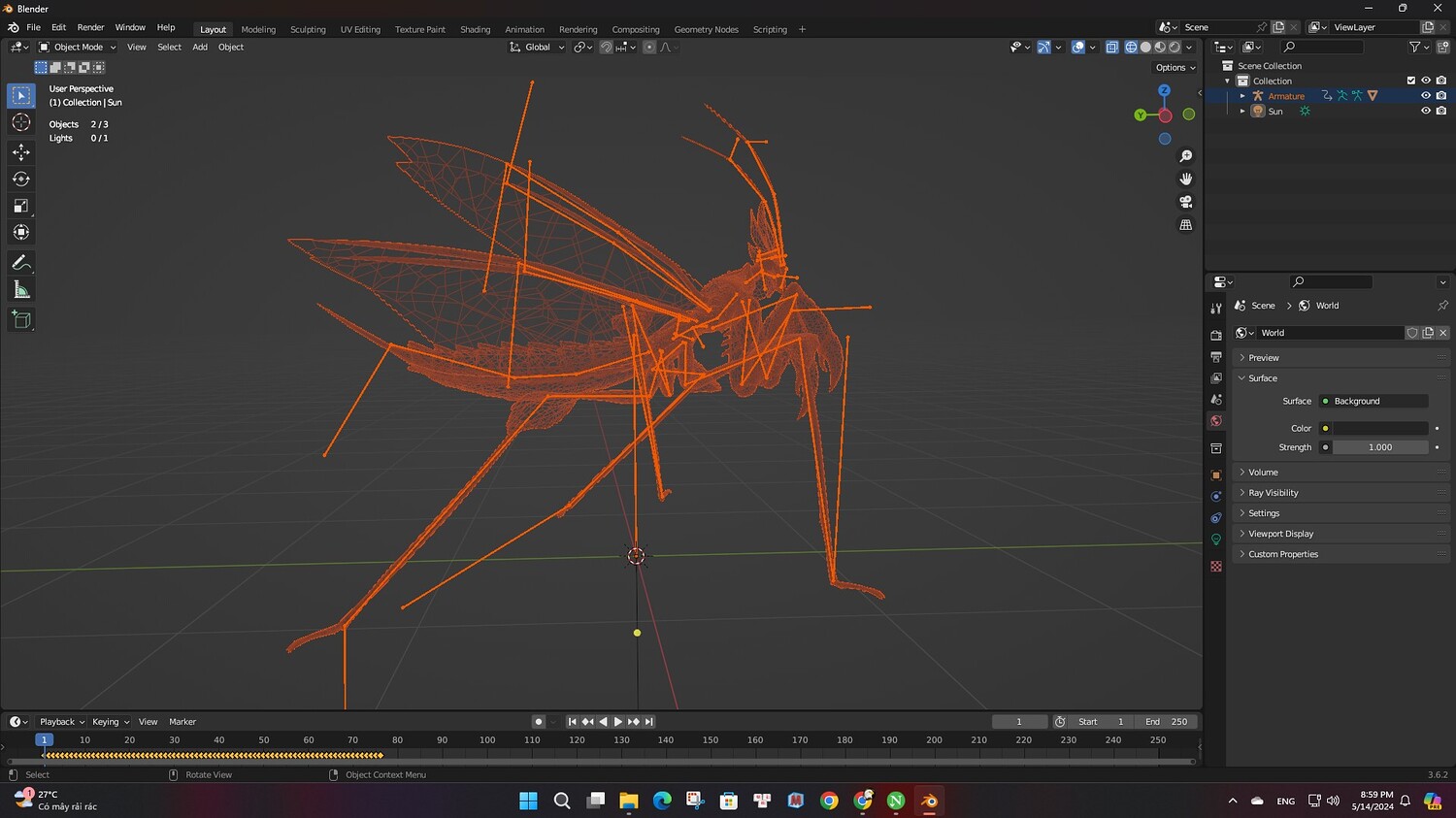
Task: Click the Surface Background shader button
Action: pyautogui.click(x=1373, y=401)
